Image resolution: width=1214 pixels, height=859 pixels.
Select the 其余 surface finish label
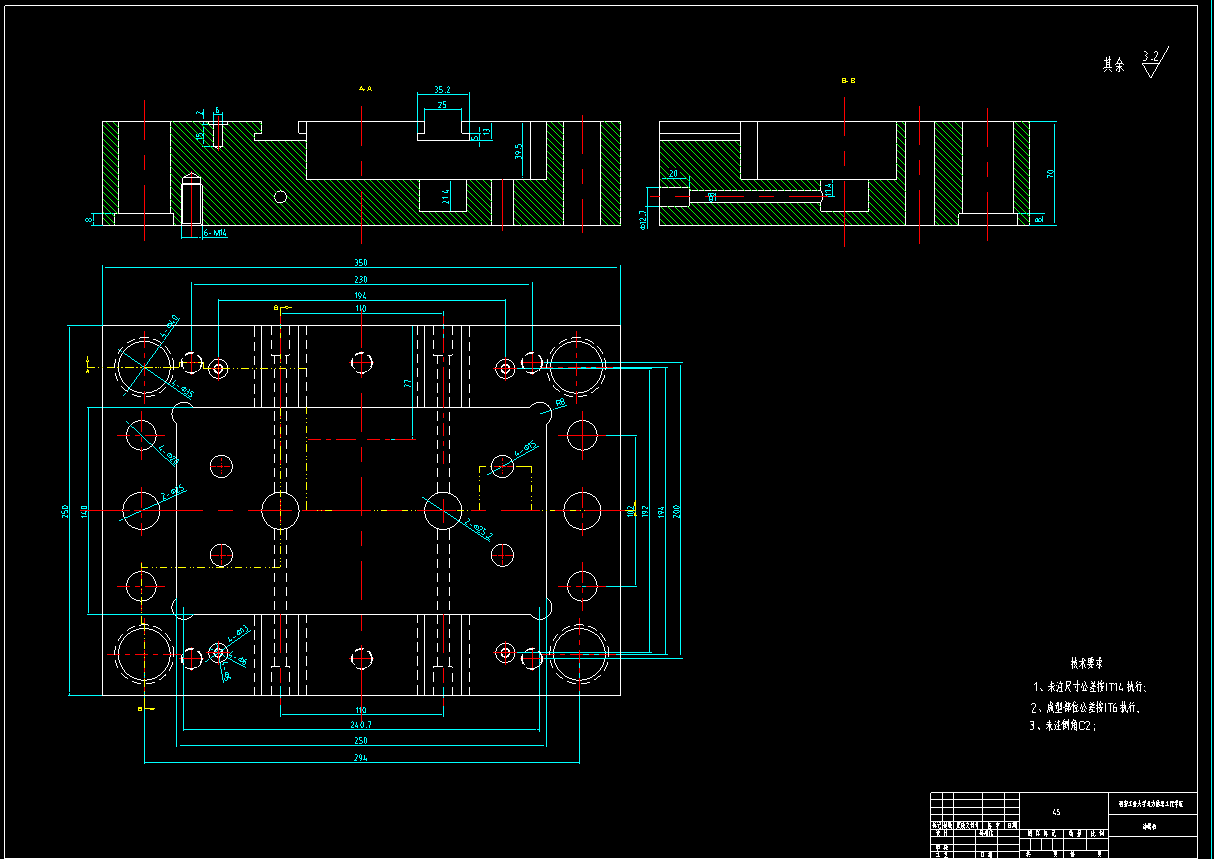(1114, 64)
